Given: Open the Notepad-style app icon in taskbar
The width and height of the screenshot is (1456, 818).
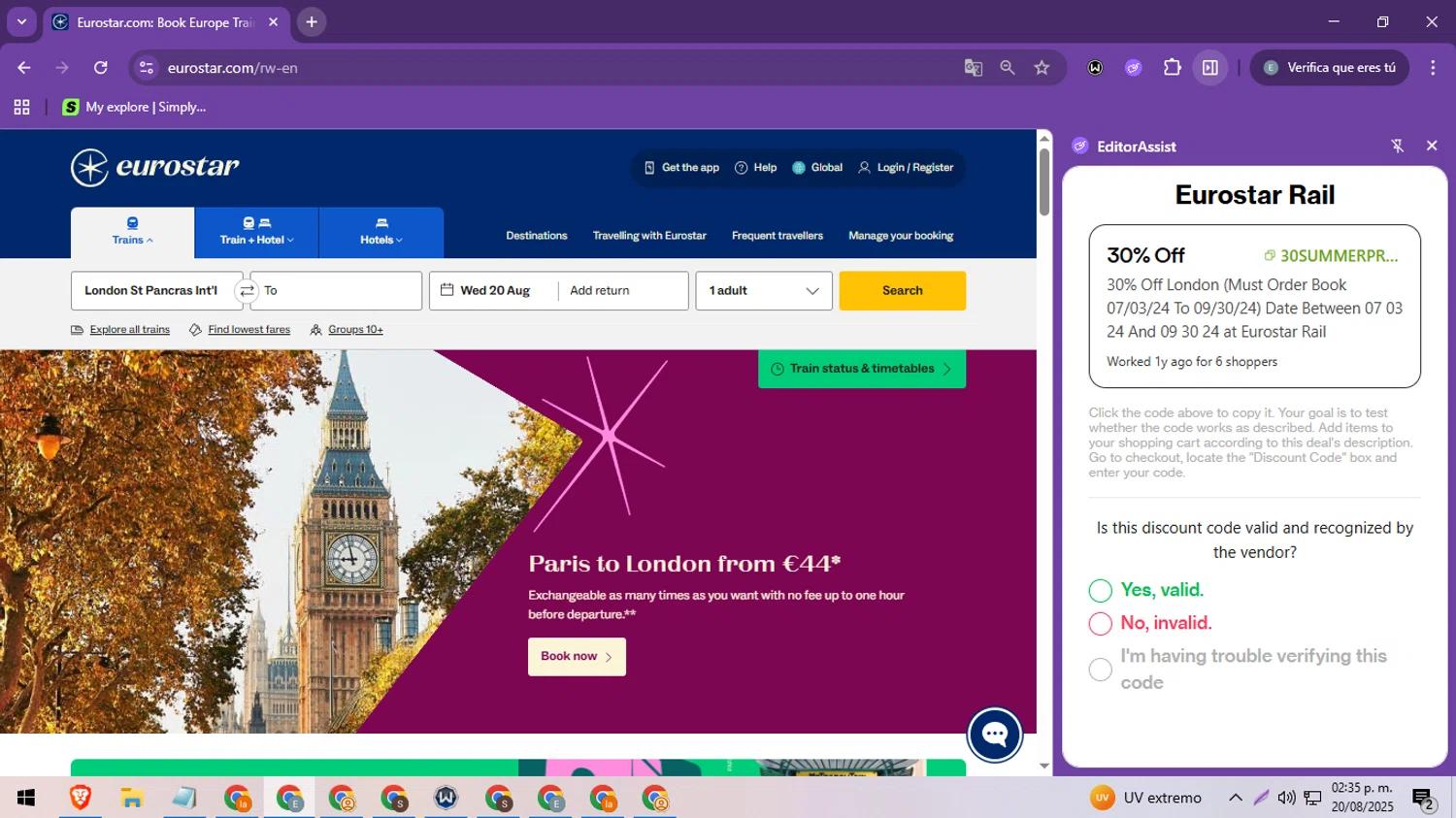Looking at the screenshot, I should pos(184,798).
